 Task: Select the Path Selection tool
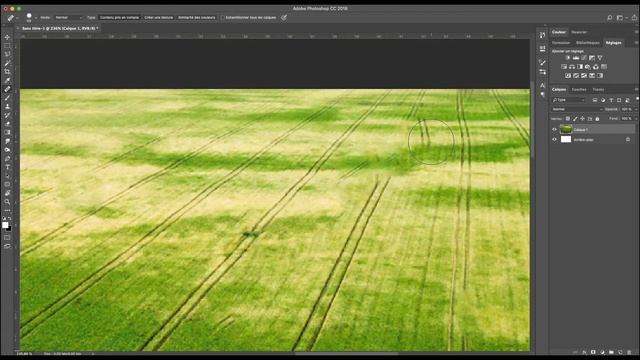pyautogui.click(x=7, y=176)
